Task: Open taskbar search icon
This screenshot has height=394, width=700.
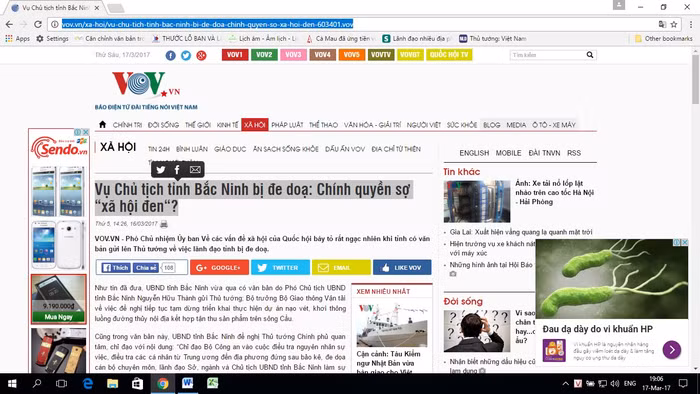Action: click(37, 383)
